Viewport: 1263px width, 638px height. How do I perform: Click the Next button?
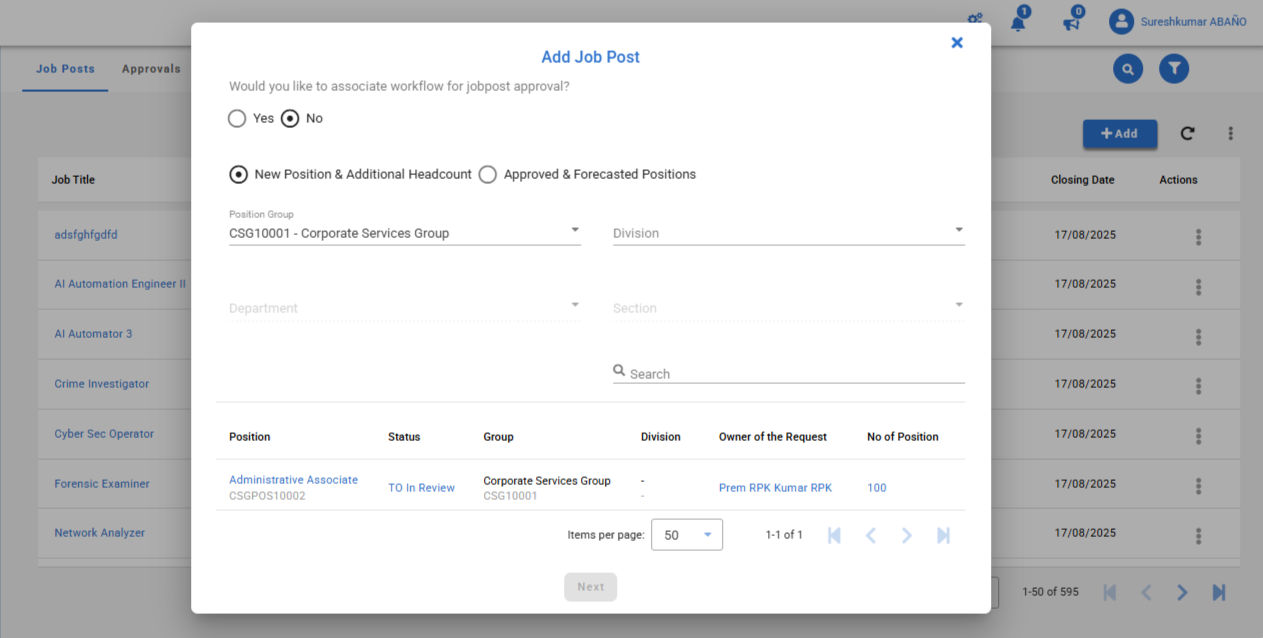(x=590, y=587)
